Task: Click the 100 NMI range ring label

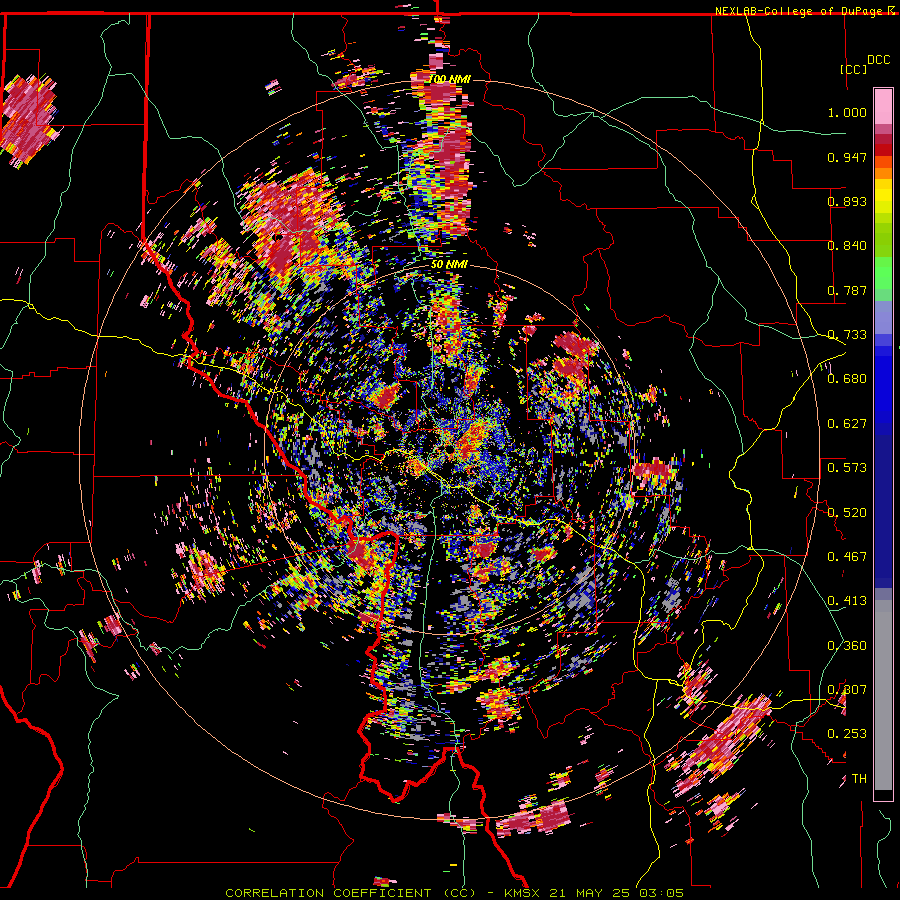Action: pyautogui.click(x=449, y=79)
